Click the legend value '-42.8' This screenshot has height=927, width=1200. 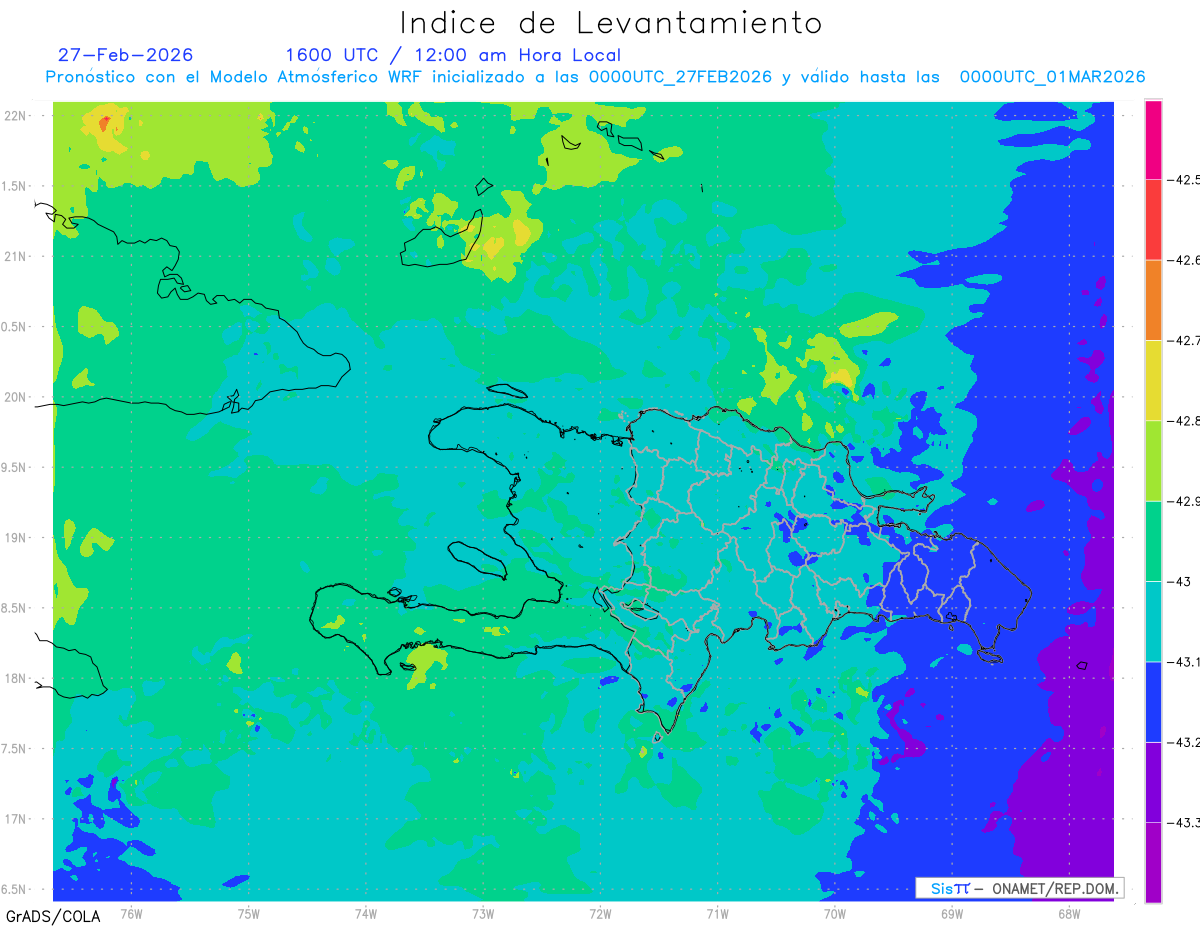pos(1183,421)
